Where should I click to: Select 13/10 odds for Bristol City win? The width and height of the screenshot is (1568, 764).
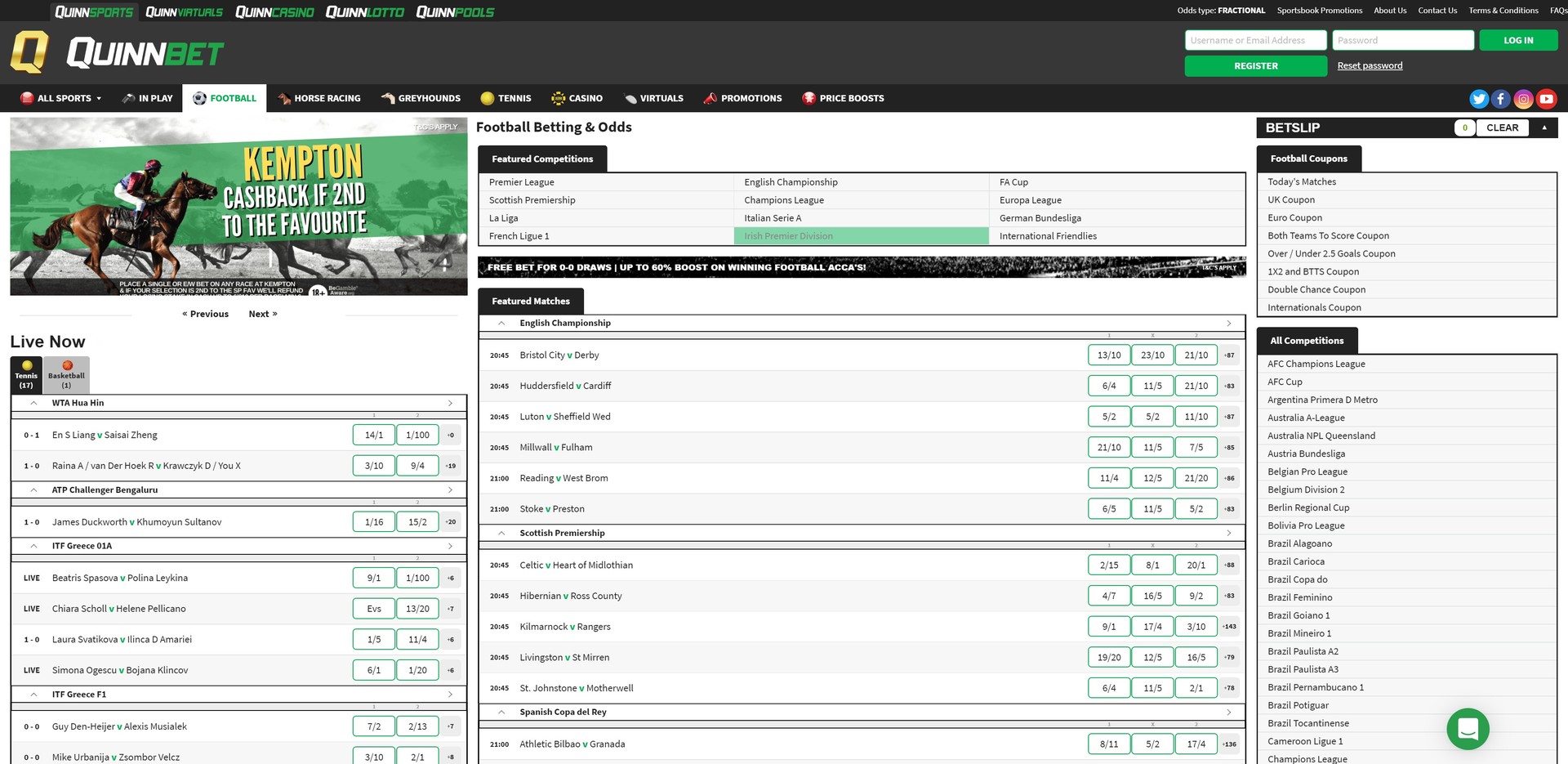[1109, 355]
